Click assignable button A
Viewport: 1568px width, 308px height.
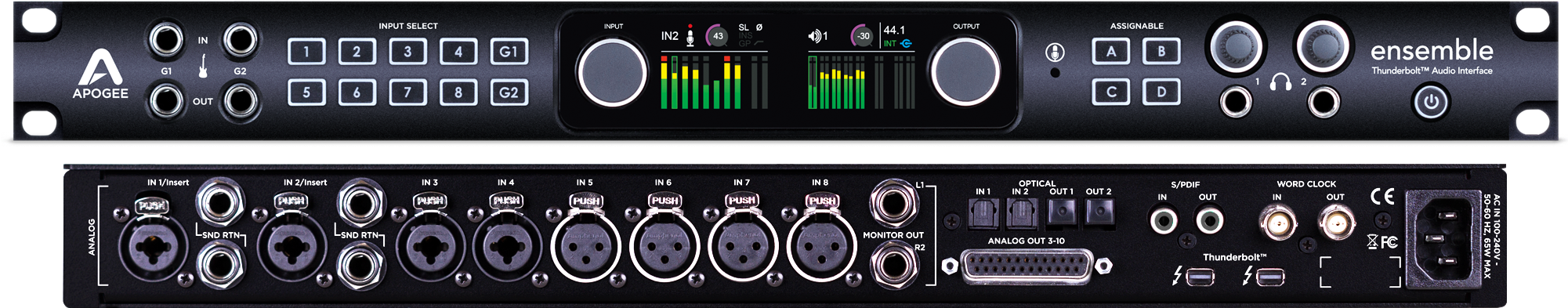coord(1111,52)
